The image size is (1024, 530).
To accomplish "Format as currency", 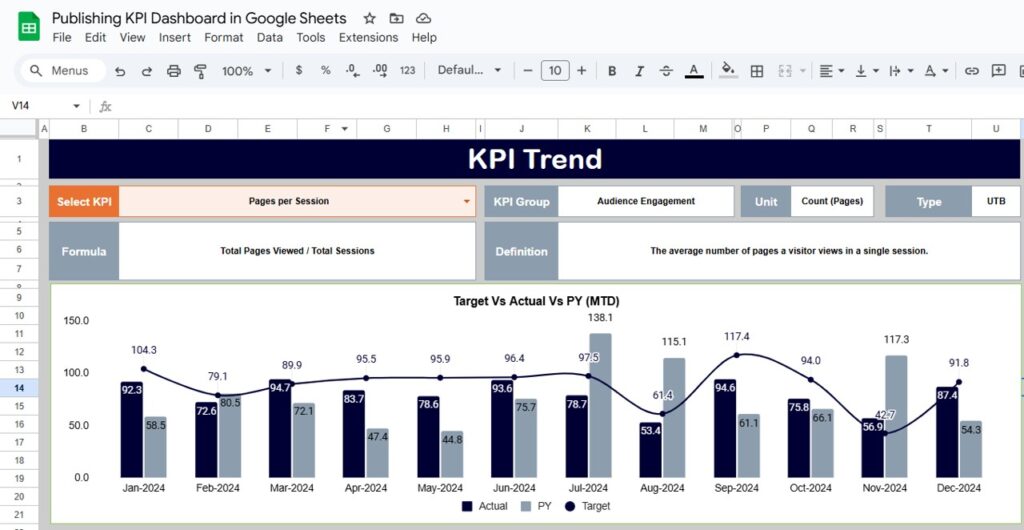I will (298, 70).
